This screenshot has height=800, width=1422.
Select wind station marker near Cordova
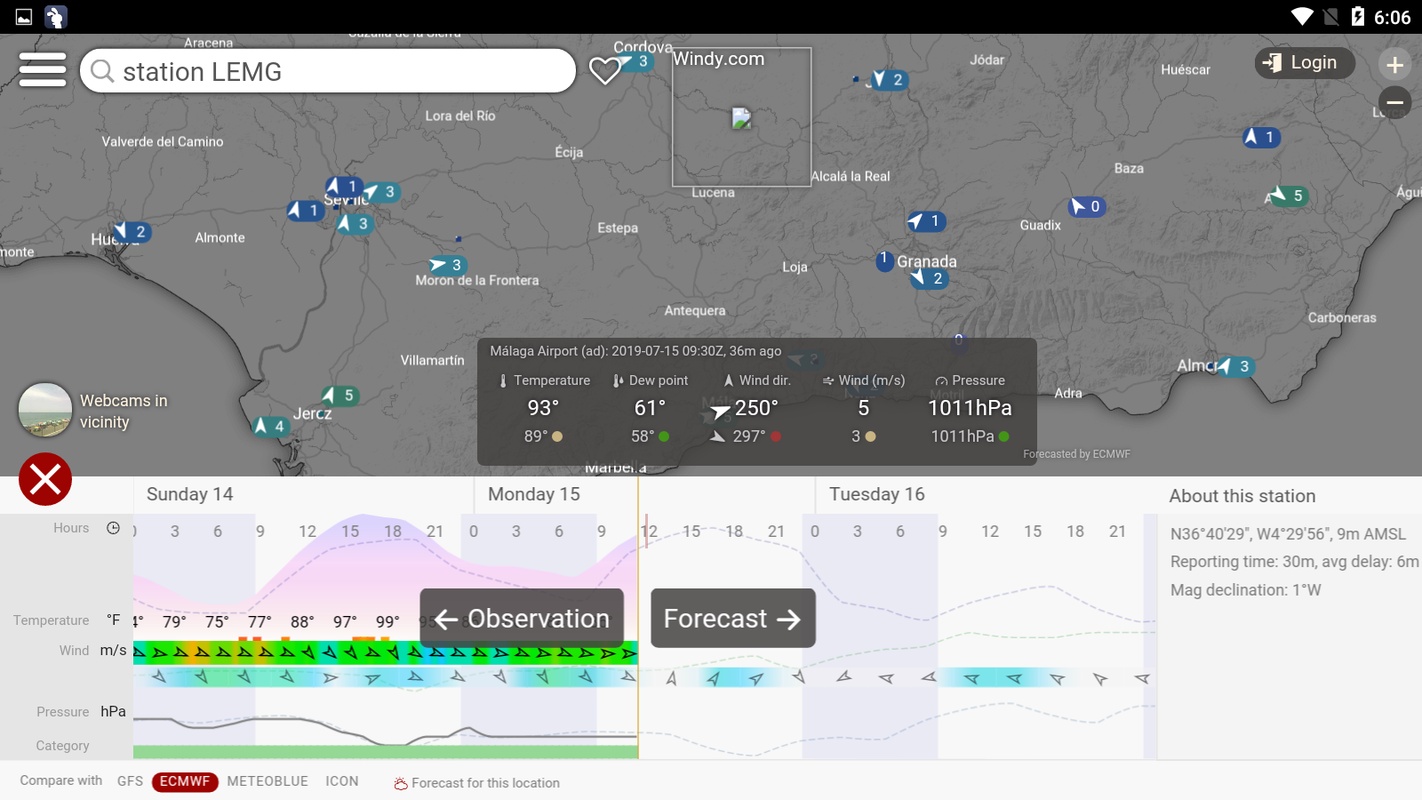coord(634,61)
